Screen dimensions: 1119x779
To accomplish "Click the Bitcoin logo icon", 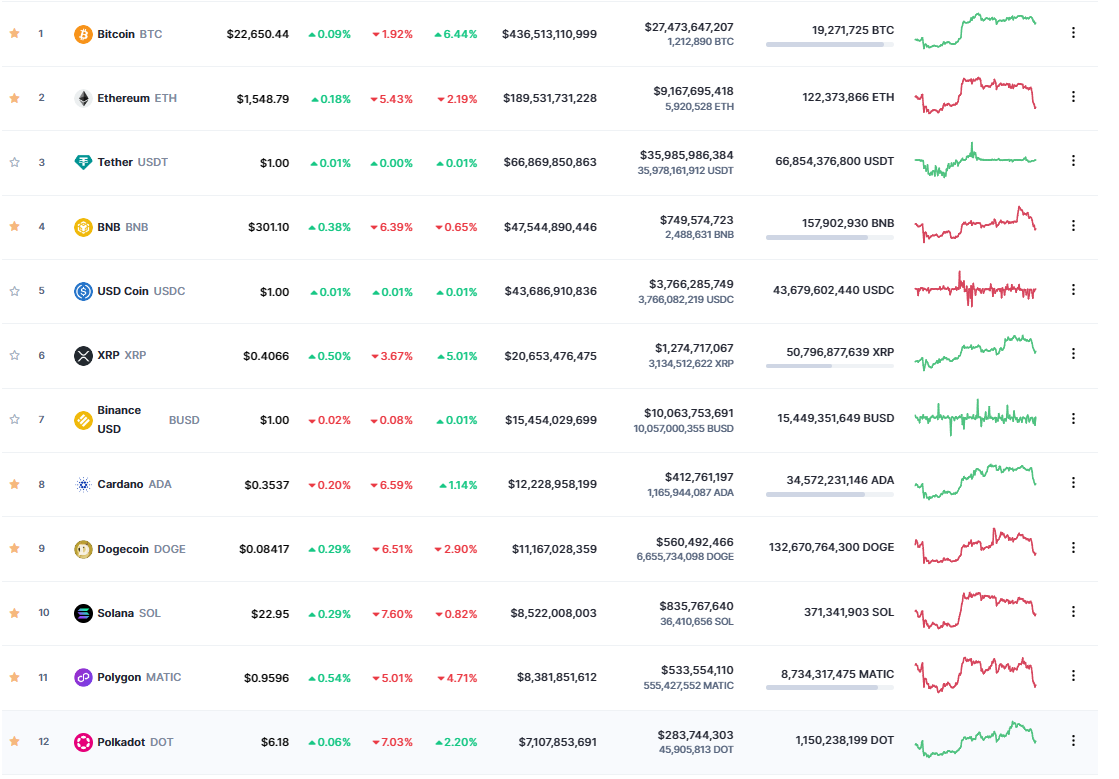I will pos(83,34).
